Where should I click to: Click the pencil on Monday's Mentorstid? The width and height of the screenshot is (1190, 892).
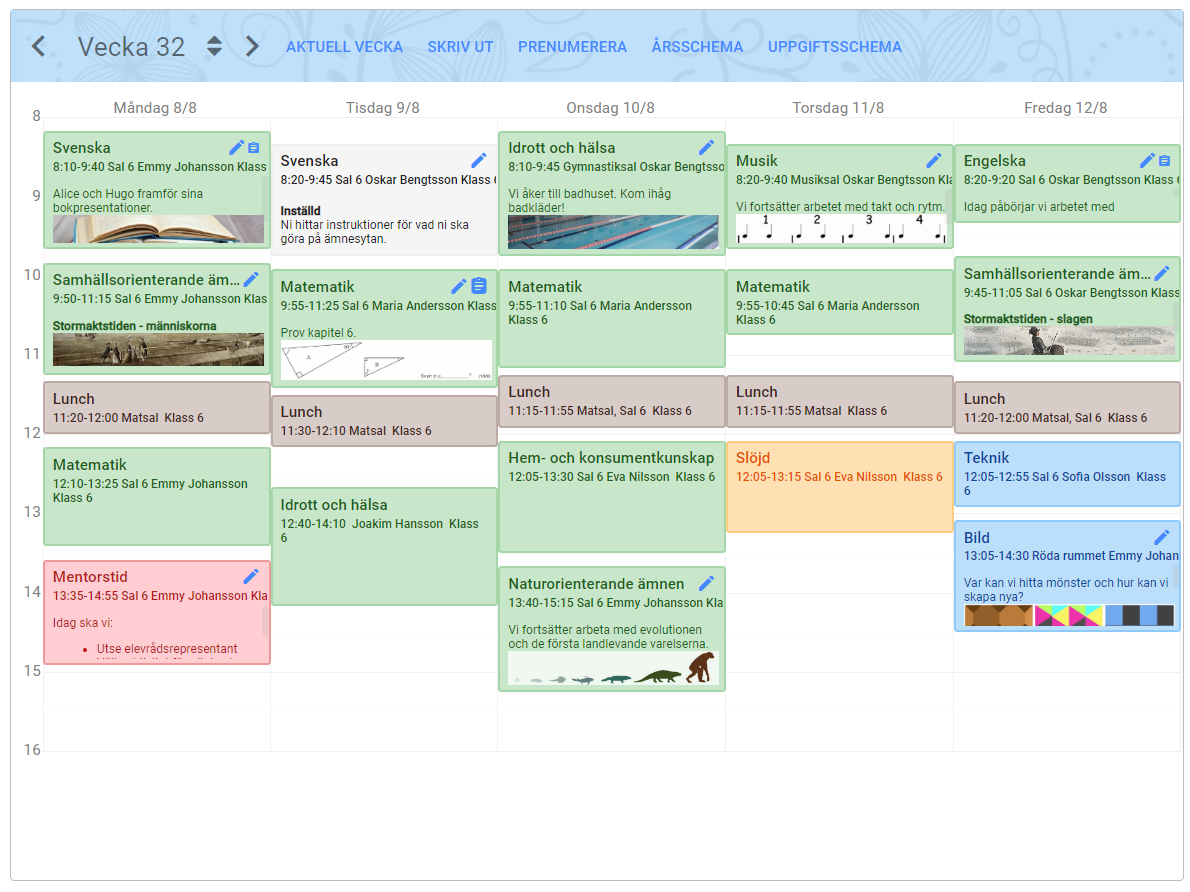(x=251, y=576)
